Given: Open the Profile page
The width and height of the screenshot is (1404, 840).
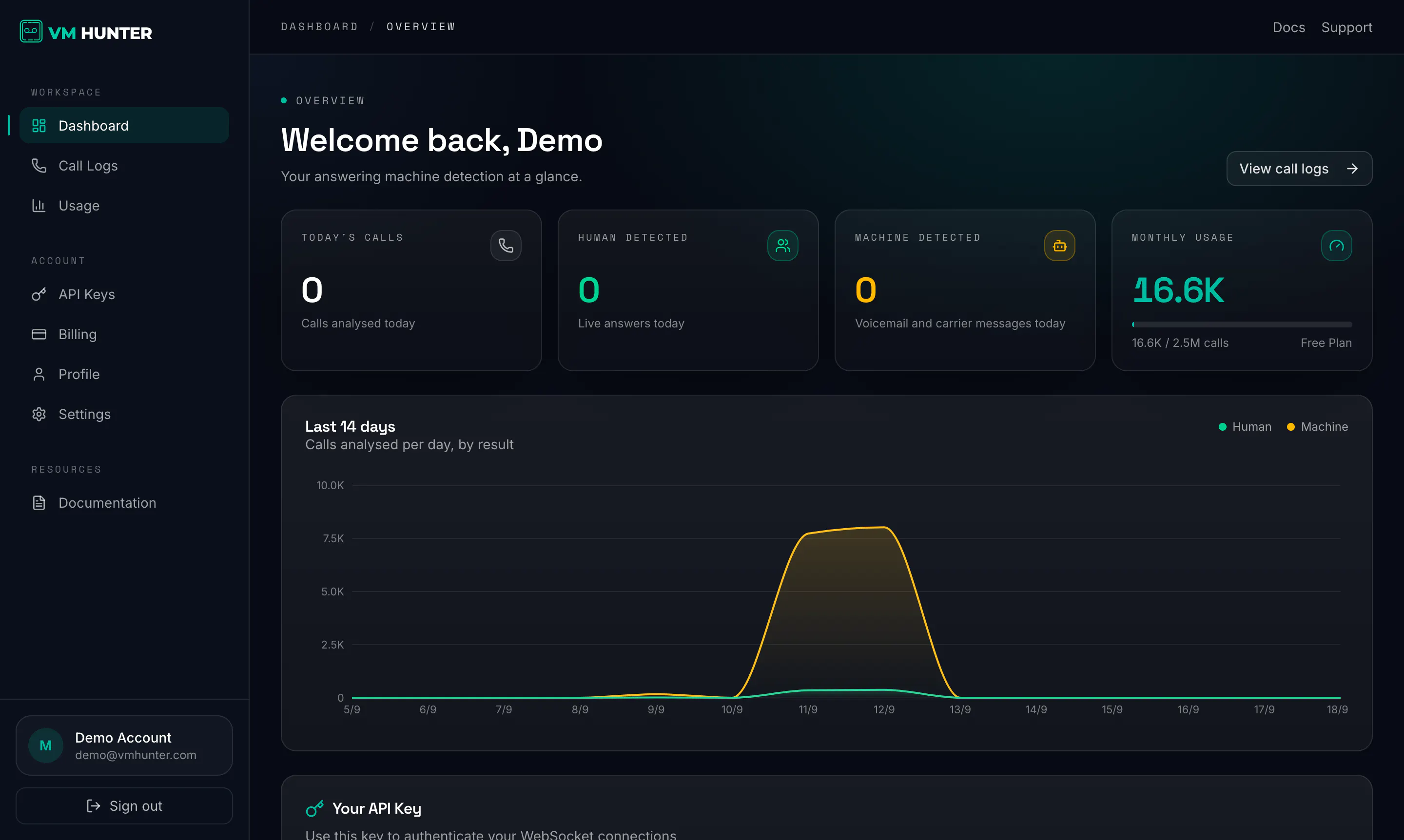Looking at the screenshot, I should [x=124, y=374].
